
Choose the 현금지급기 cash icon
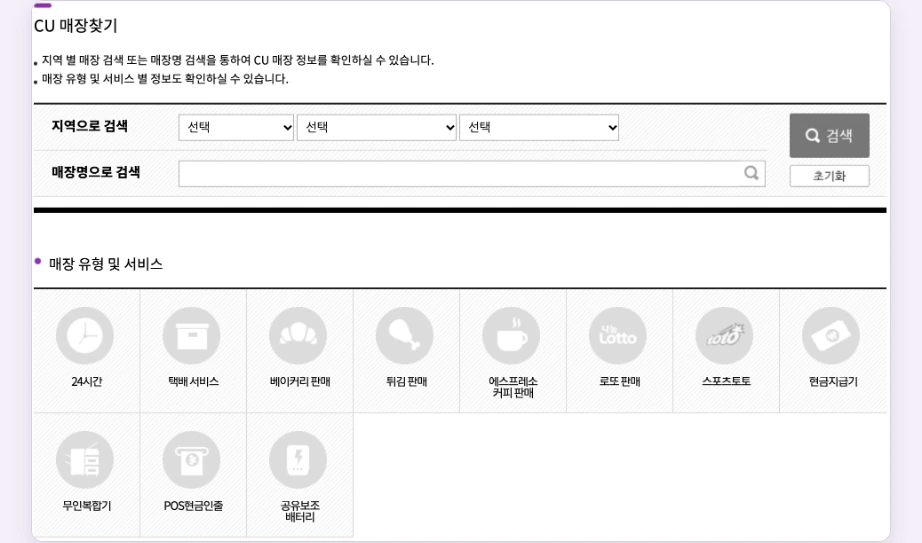click(831, 336)
